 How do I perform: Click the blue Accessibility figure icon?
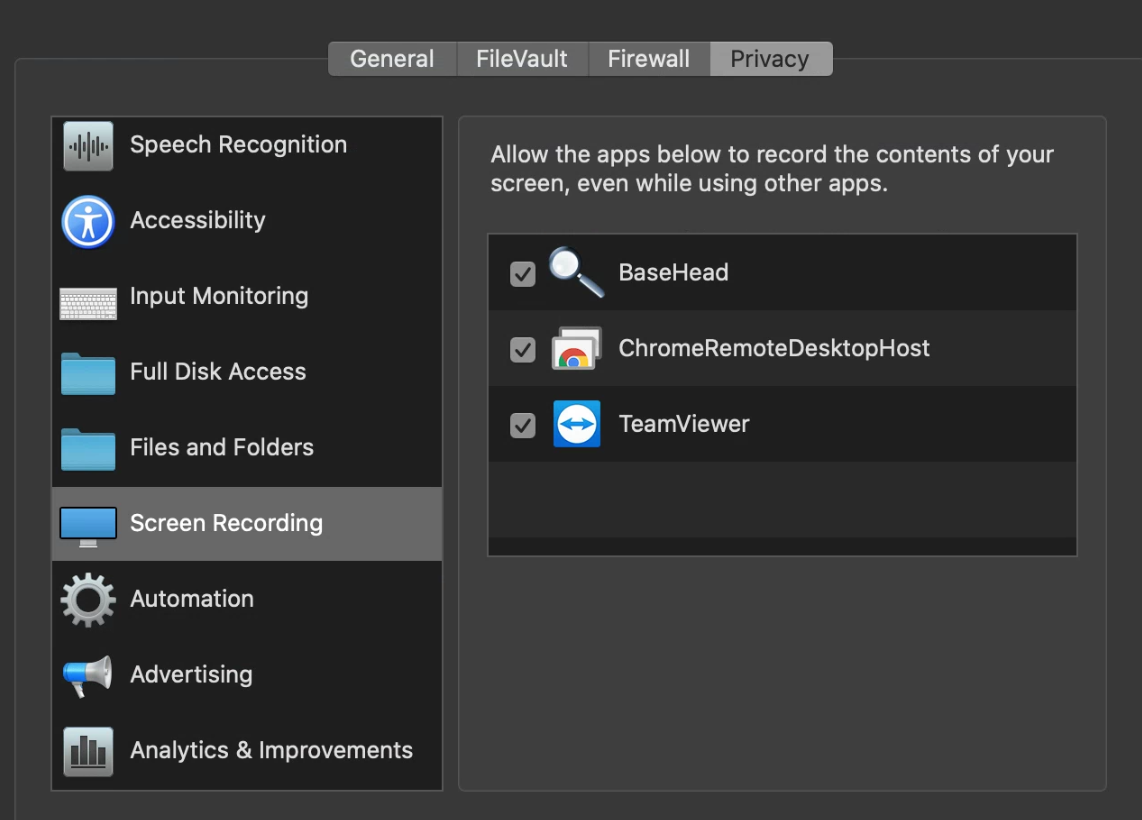(88, 221)
